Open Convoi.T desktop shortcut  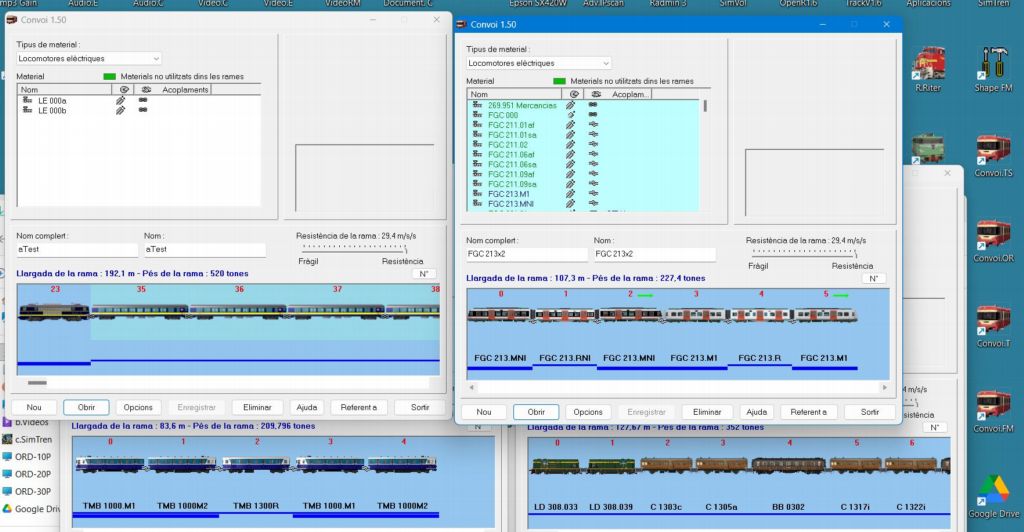coord(993,326)
